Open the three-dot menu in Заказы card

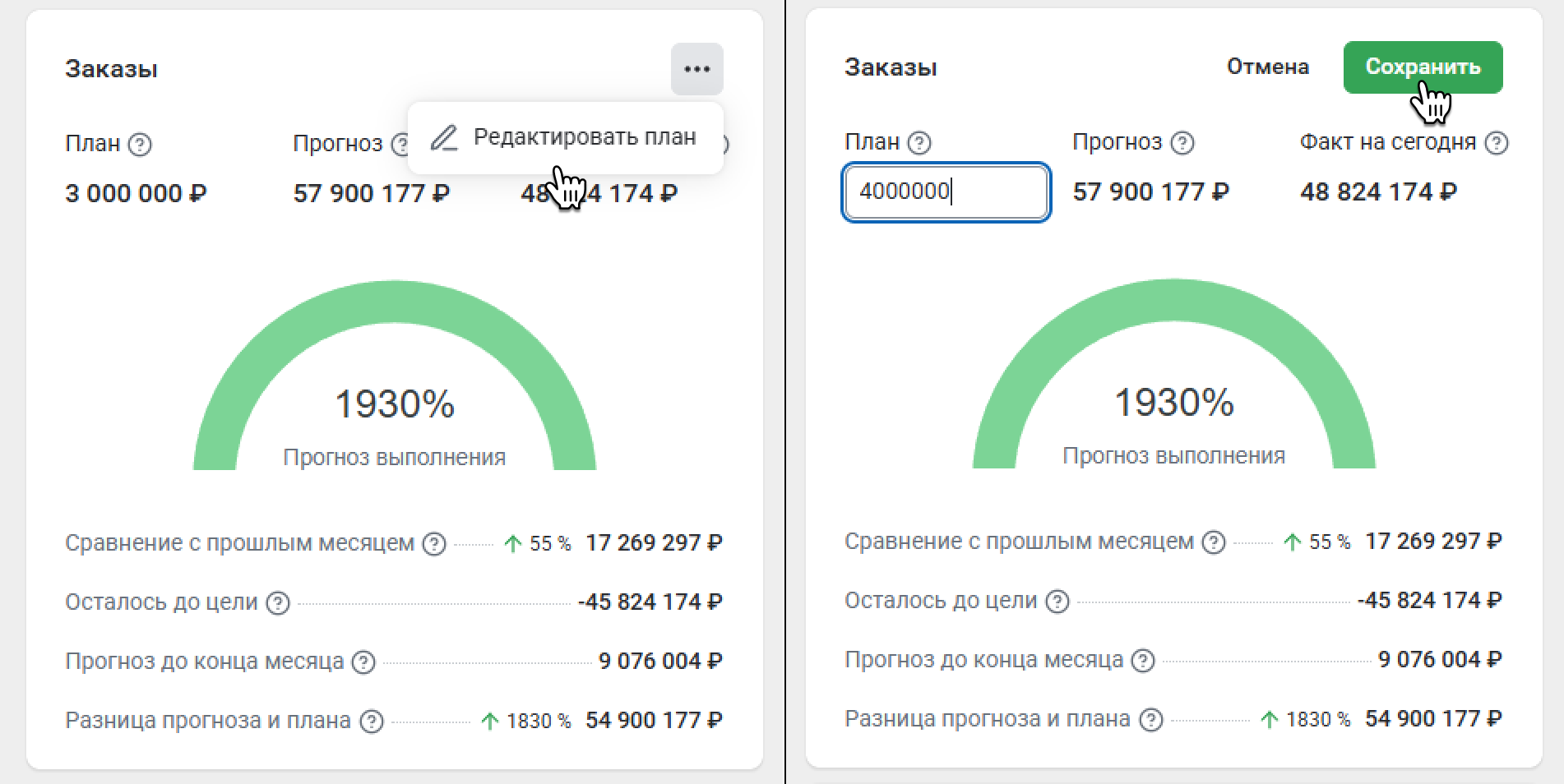pyautogui.click(x=696, y=69)
